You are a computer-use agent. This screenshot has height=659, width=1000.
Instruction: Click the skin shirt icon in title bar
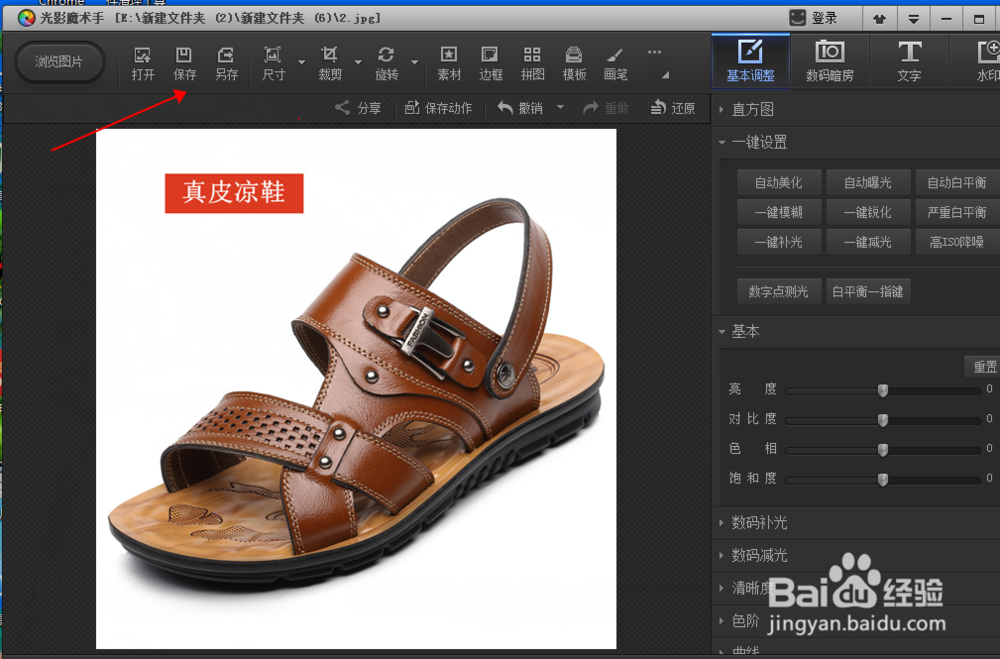click(879, 19)
